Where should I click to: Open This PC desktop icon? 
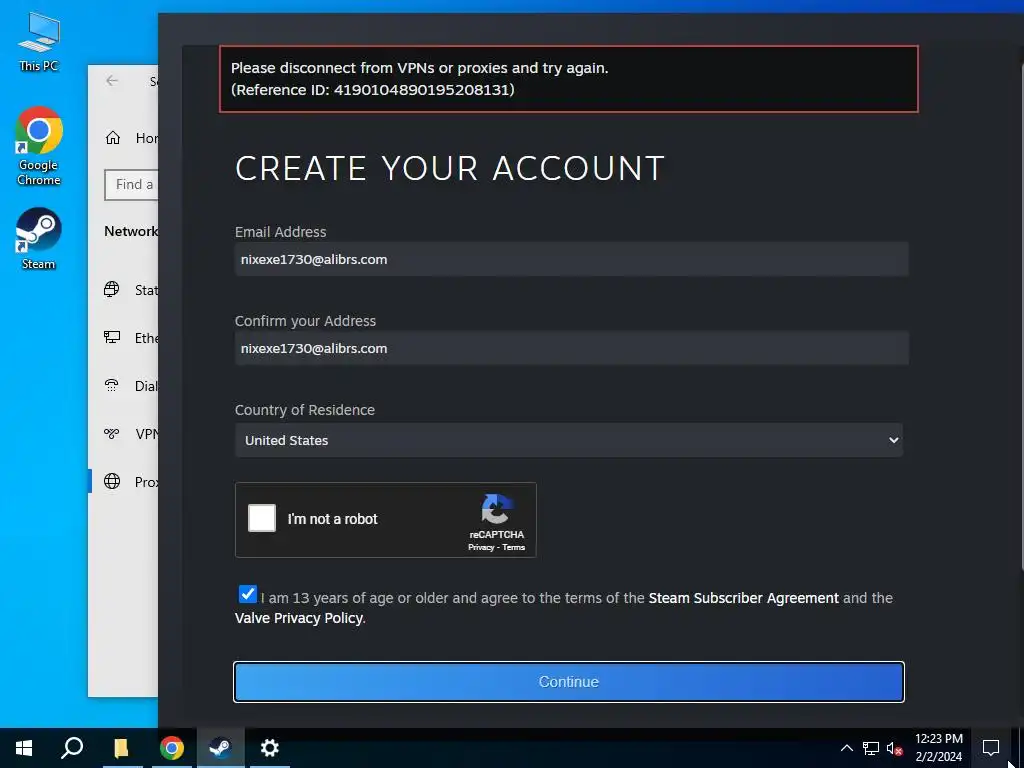pyautogui.click(x=39, y=41)
